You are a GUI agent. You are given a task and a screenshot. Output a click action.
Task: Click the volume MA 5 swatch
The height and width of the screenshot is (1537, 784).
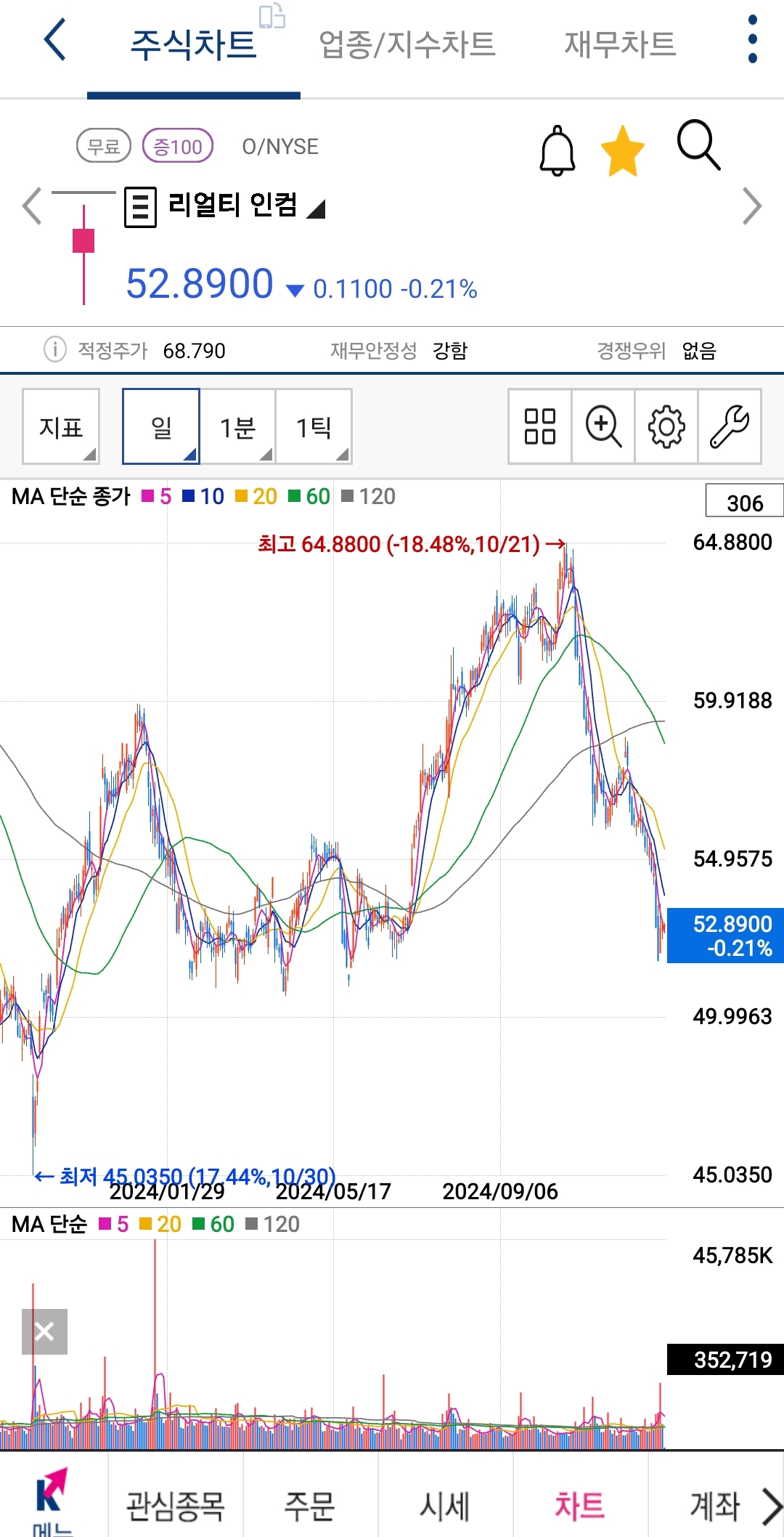(x=105, y=1224)
